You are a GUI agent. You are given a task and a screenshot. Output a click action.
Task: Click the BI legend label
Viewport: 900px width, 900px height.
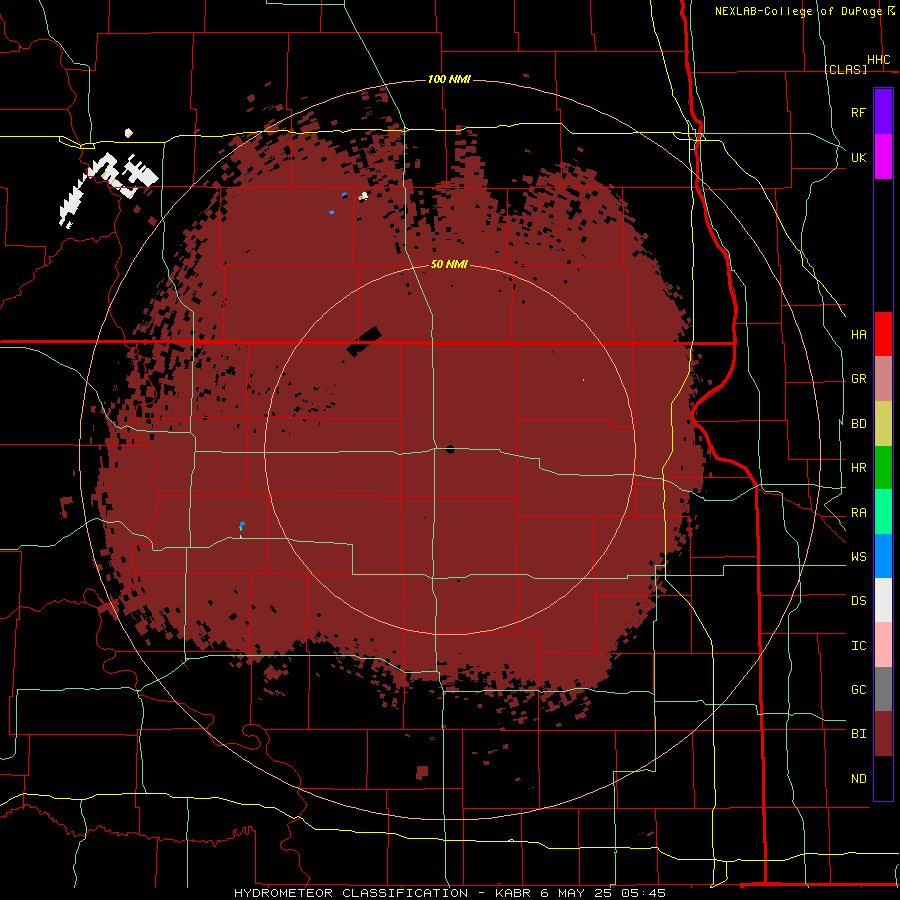(858, 734)
